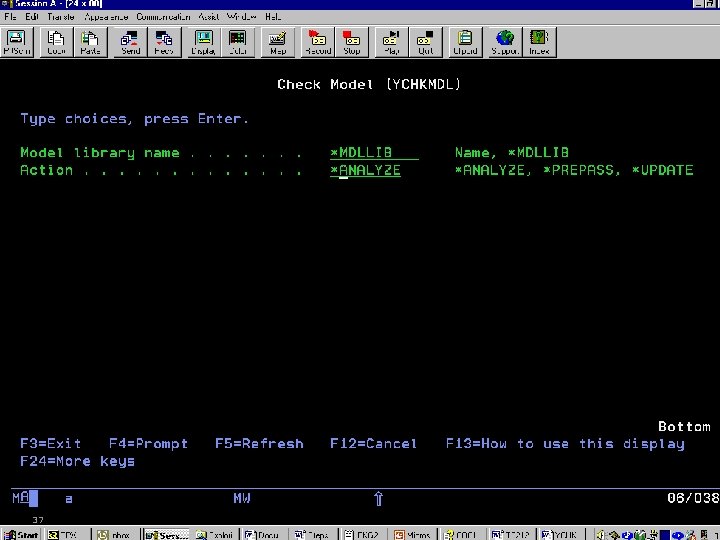Viewport: 720px width, 540px height.
Task: Open the Color mapping toolbar icon
Action: pyautogui.click(x=238, y=42)
